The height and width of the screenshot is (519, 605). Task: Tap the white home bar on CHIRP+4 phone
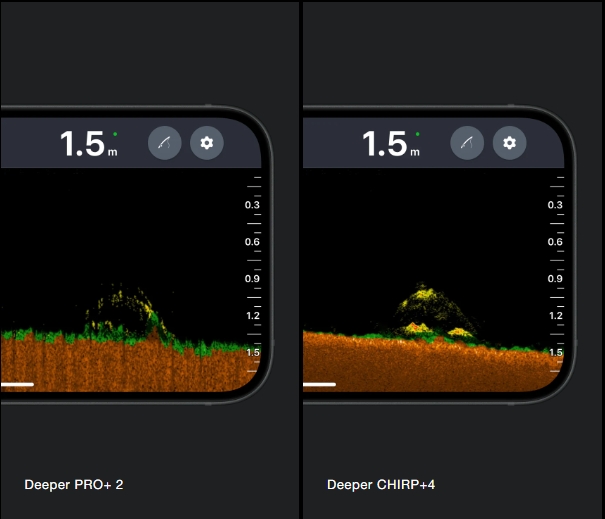tap(319, 384)
